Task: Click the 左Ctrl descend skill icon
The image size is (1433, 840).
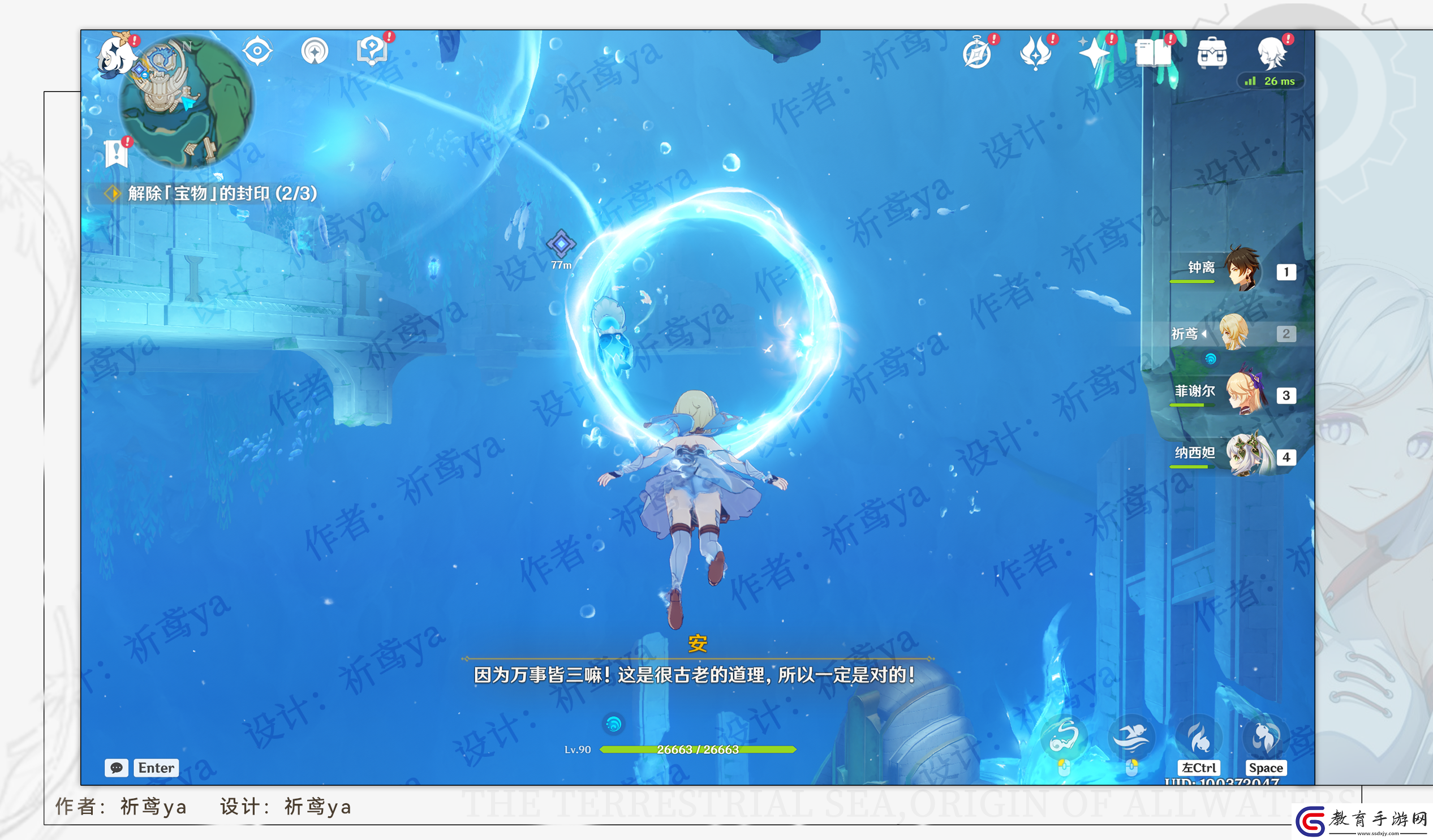Action: click(x=1199, y=737)
